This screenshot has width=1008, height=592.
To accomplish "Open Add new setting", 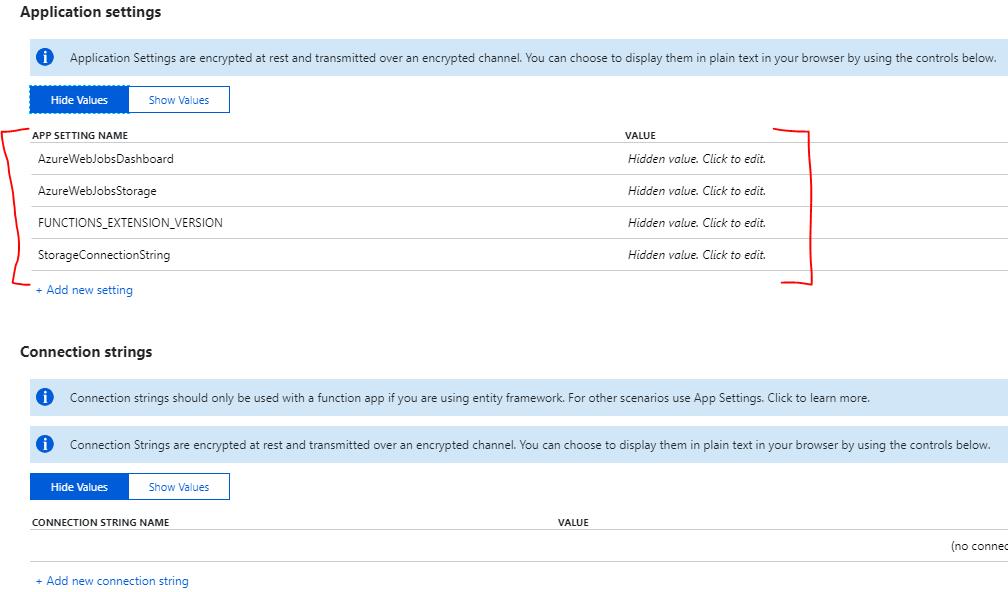I will point(84,289).
